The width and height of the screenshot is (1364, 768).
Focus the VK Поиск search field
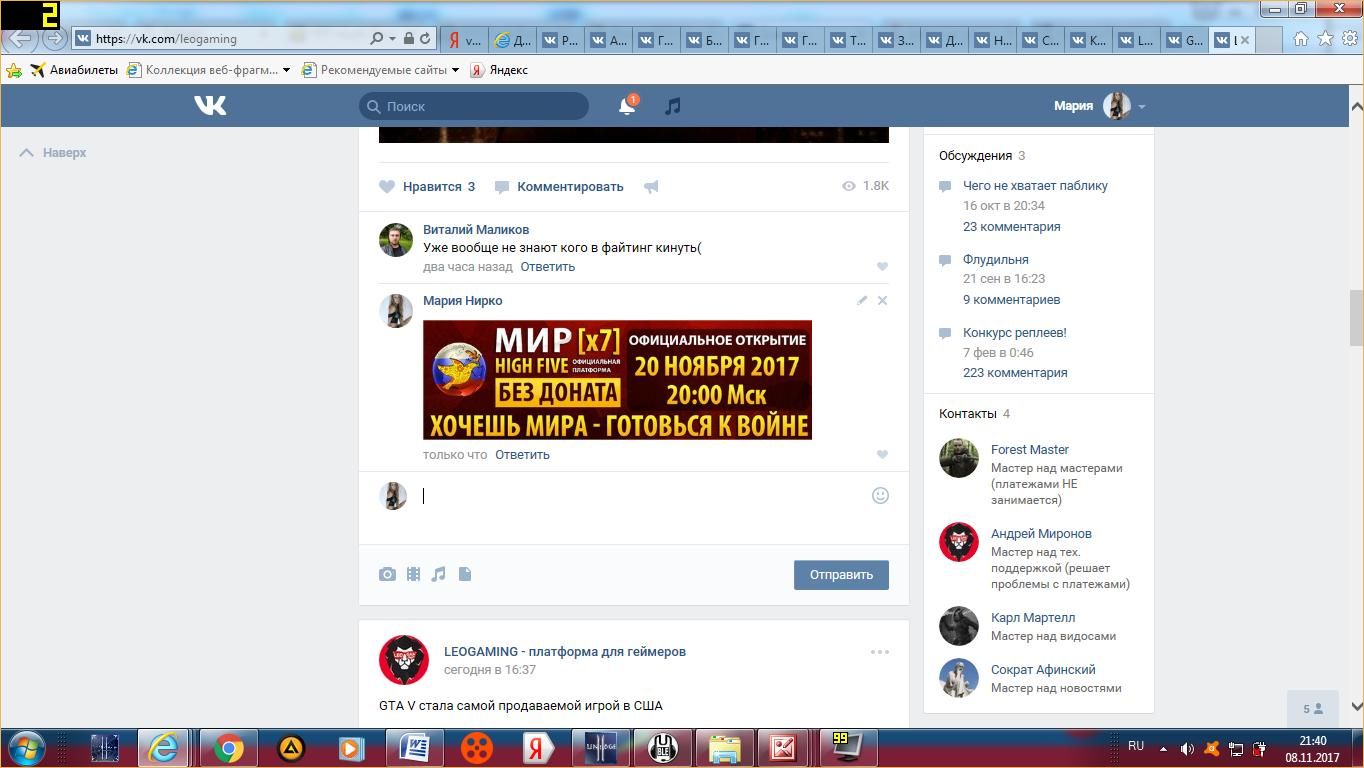point(474,106)
